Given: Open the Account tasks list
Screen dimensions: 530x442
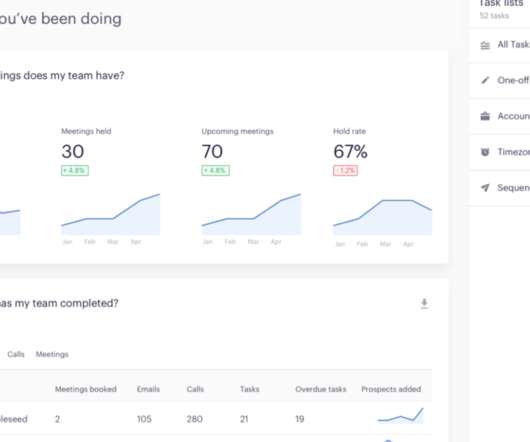Looking at the screenshot, I should (500, 116).
